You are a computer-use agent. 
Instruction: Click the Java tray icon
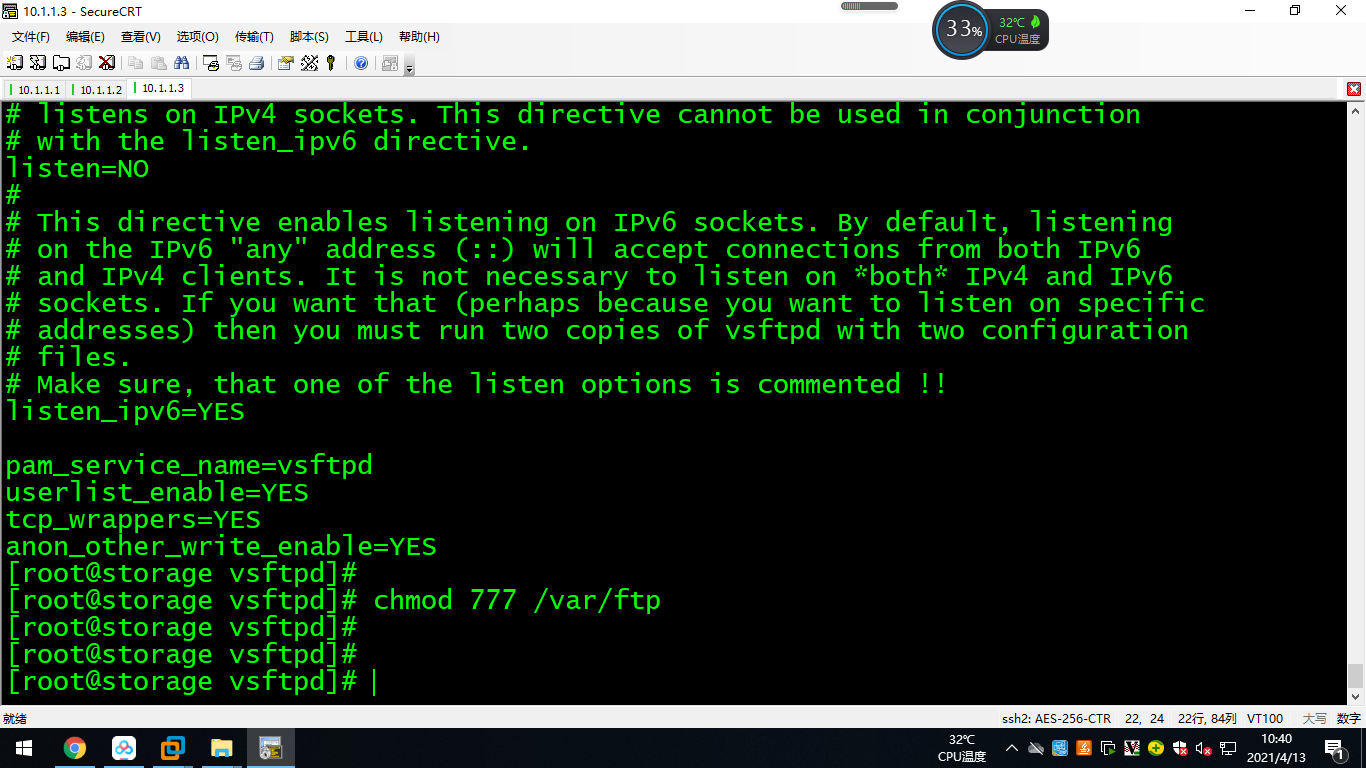pyautogui.click(x=1084, y=748)
